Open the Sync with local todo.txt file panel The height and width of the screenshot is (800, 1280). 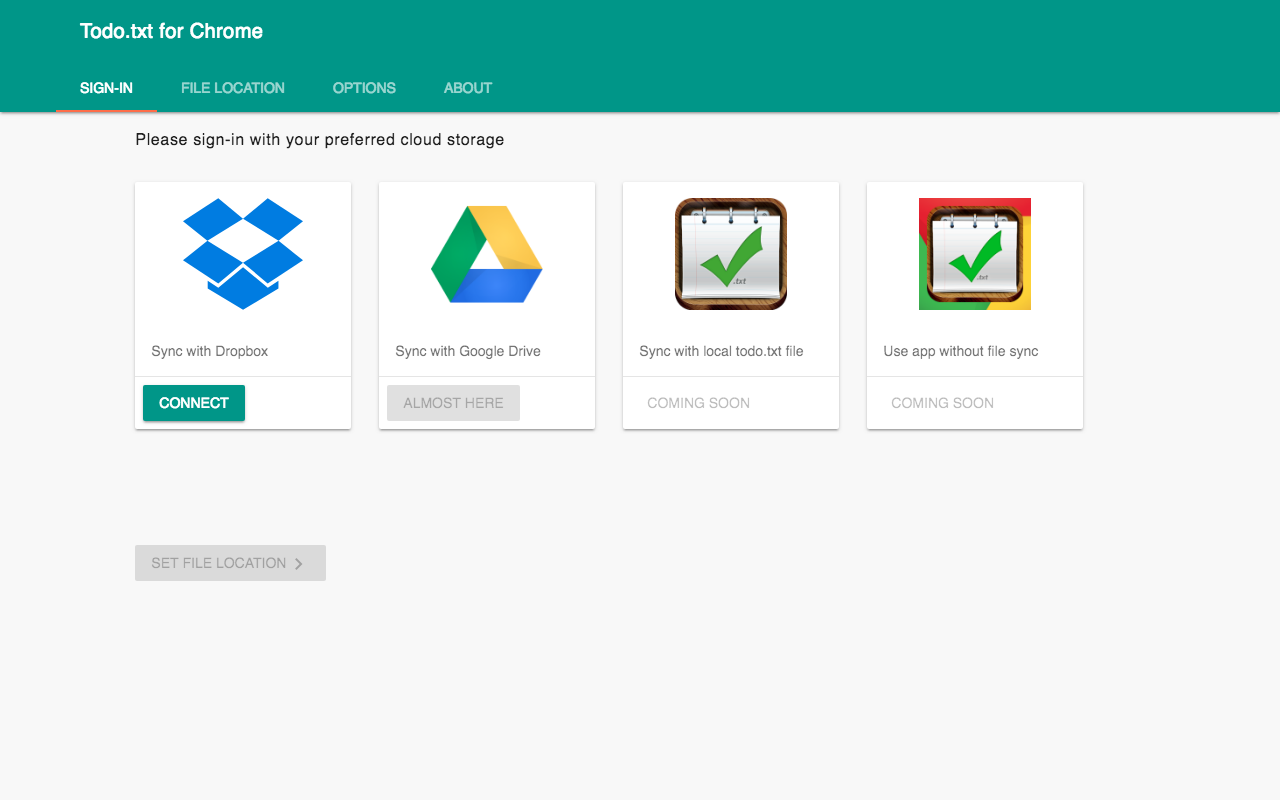[x=730, y=305]
